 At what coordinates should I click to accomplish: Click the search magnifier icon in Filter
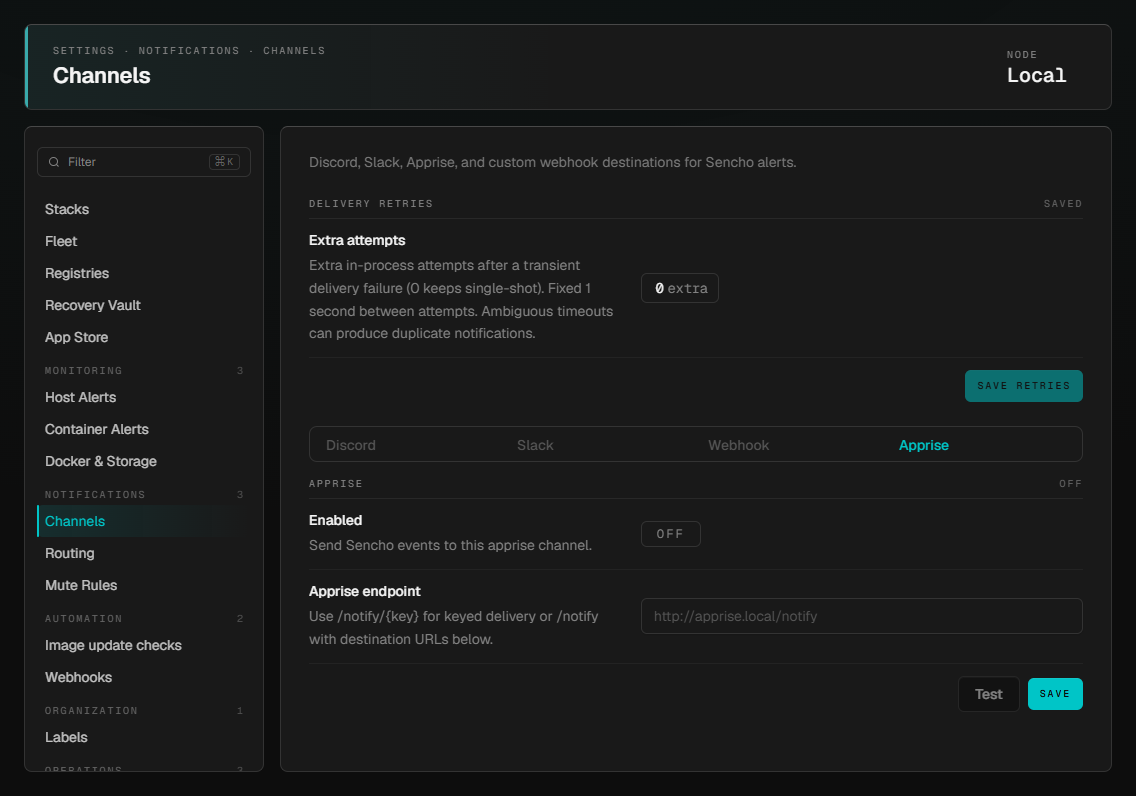coord(54,162)
